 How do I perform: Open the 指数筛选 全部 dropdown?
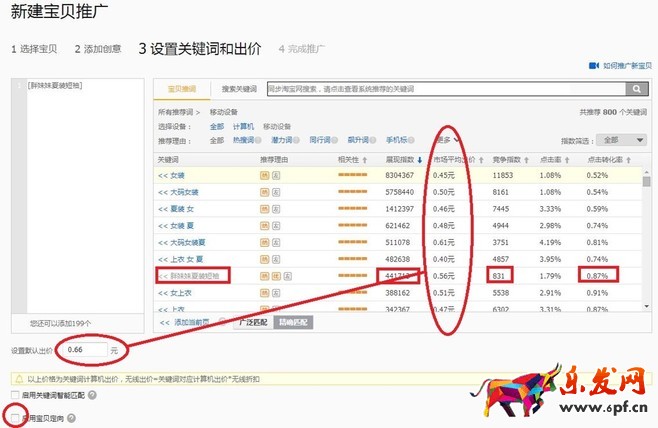click(x=619, y=140)
